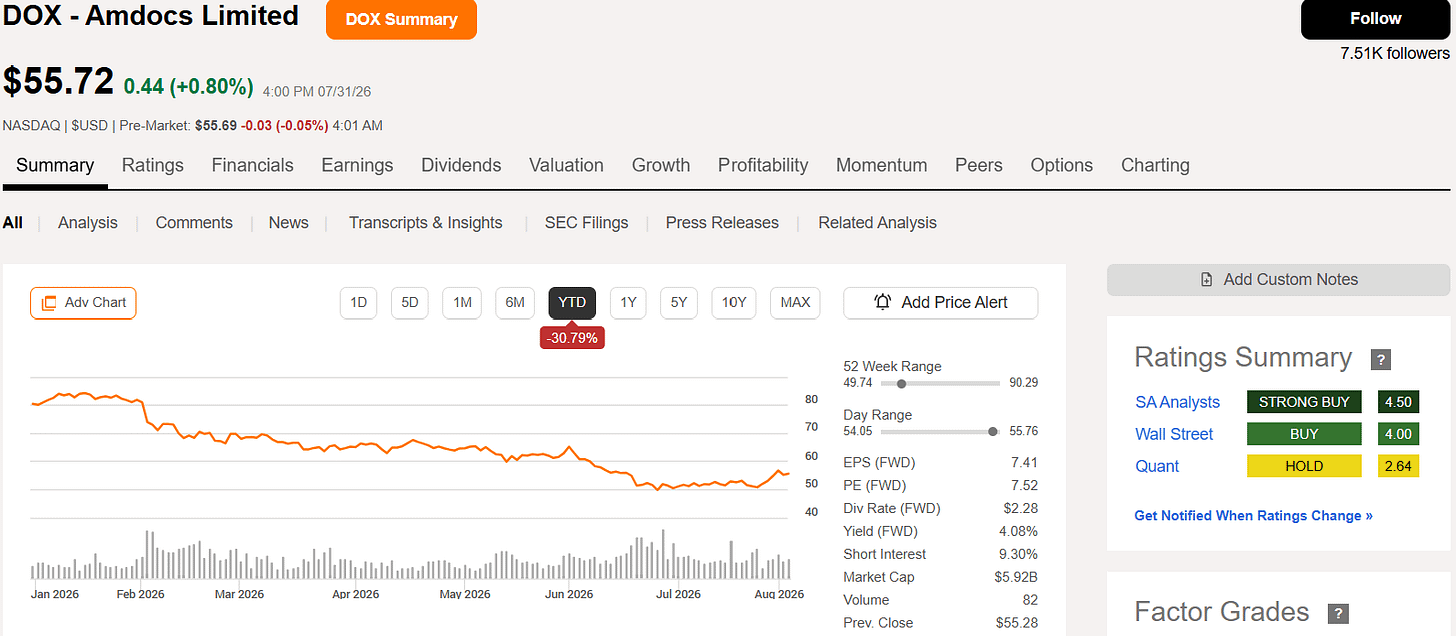Open the Charting tab
The image size is (1456, 636).
pyautogui.click(x=1155, y=165)
